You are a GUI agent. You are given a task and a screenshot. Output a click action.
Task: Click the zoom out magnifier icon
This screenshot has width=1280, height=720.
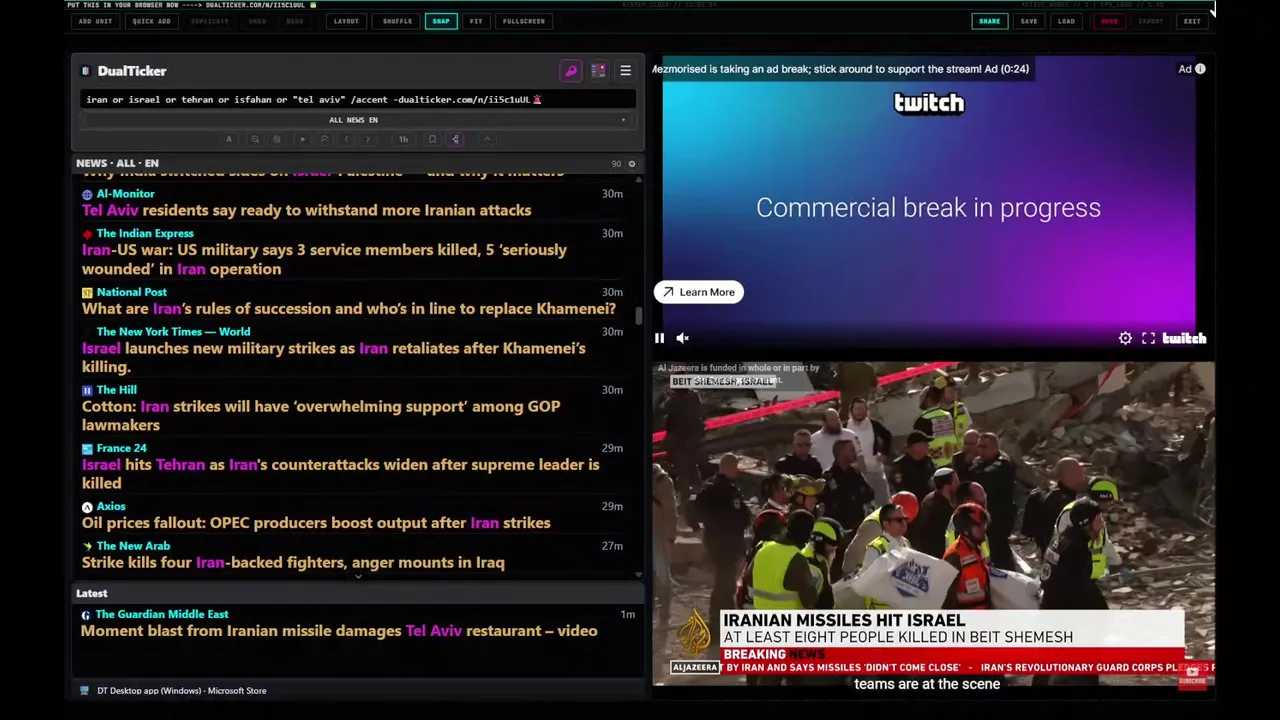click(255, 139)
